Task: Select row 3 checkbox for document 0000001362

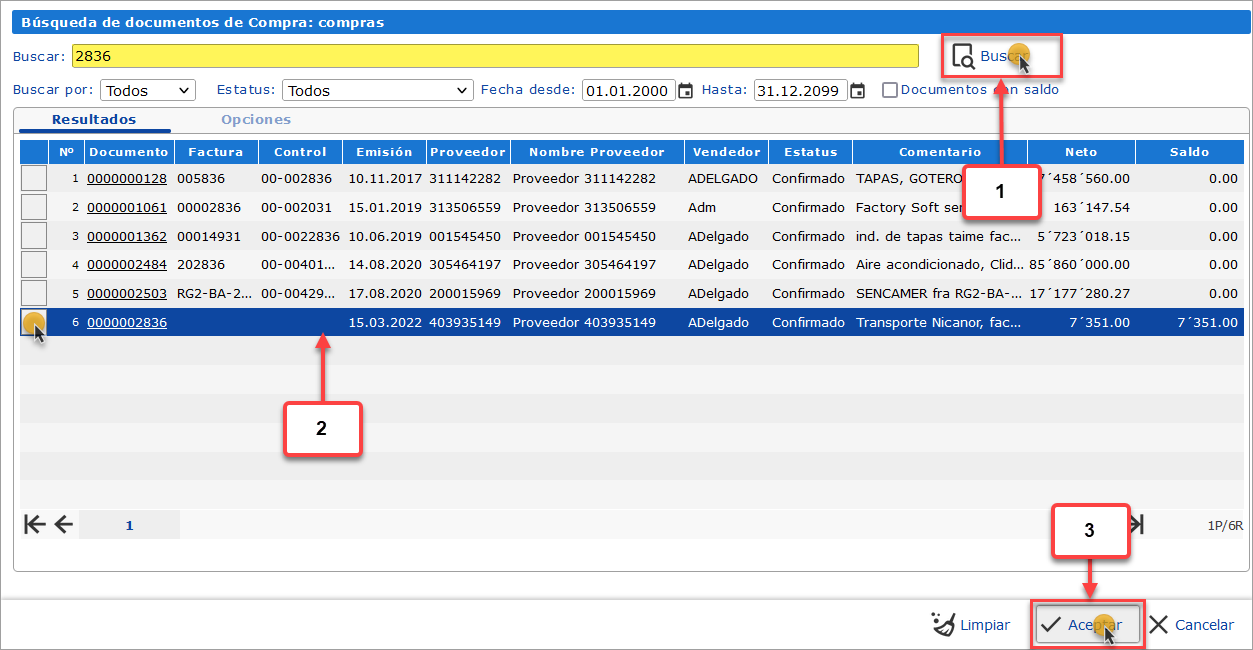Action: (x=34, y=237)
